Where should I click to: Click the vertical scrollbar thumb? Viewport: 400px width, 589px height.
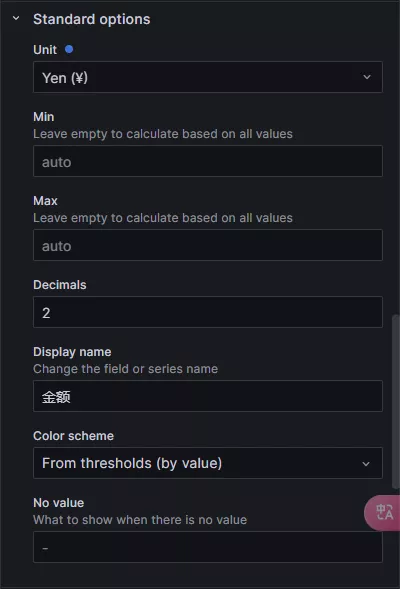click(x=395, y=402)
